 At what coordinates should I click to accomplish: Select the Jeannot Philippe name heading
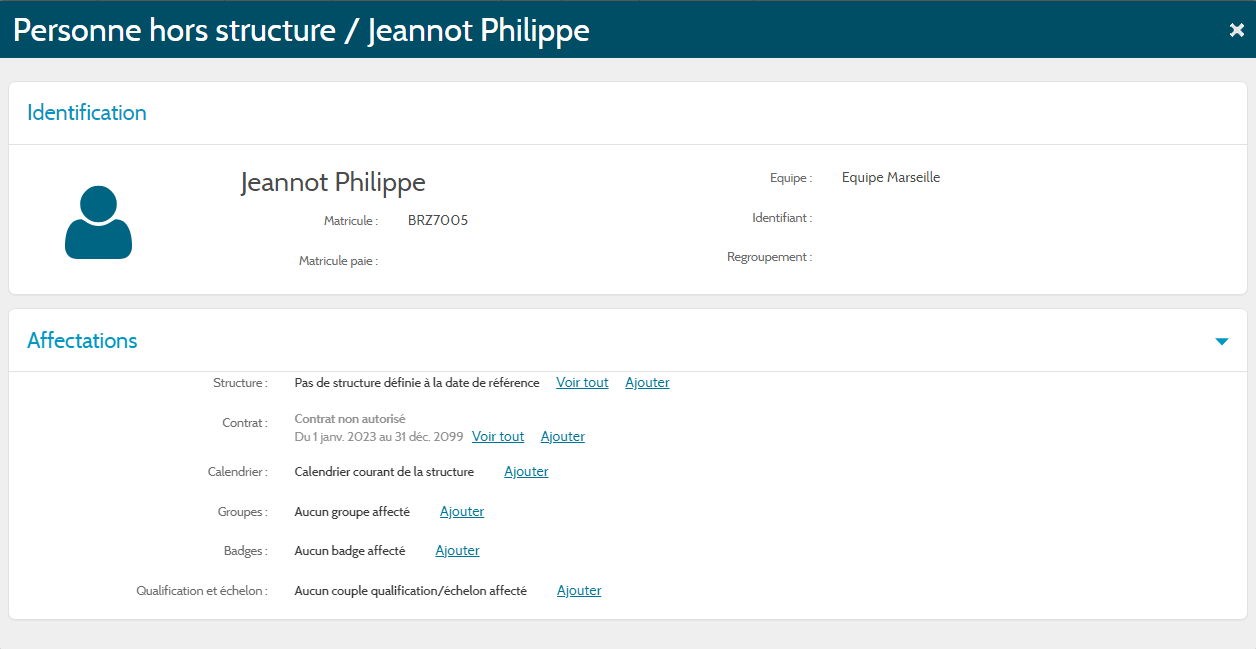333,182
